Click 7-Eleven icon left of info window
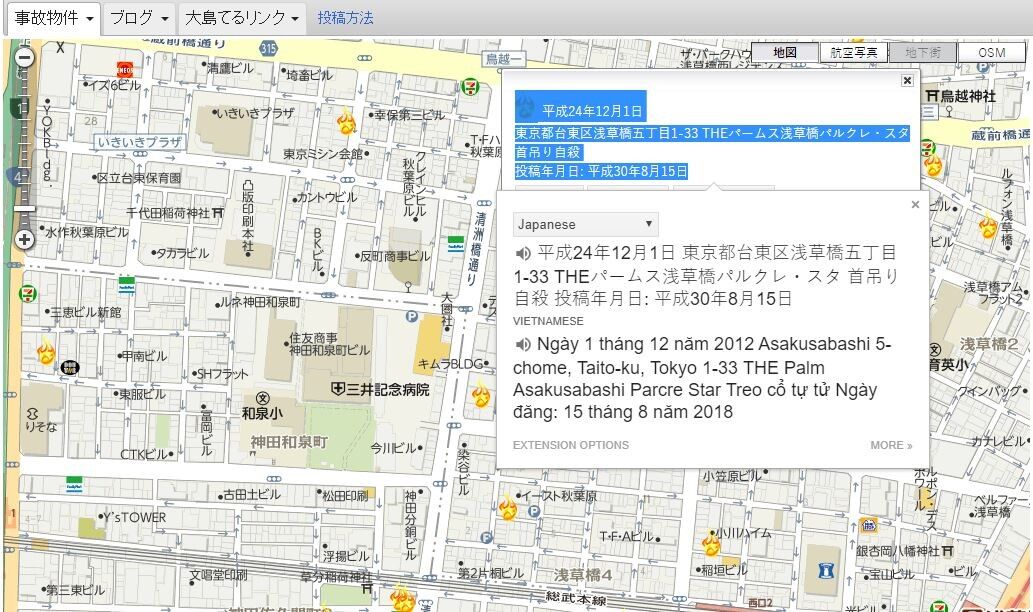The width and height of the screenshot is (1033, 612). tap(470, 87)
